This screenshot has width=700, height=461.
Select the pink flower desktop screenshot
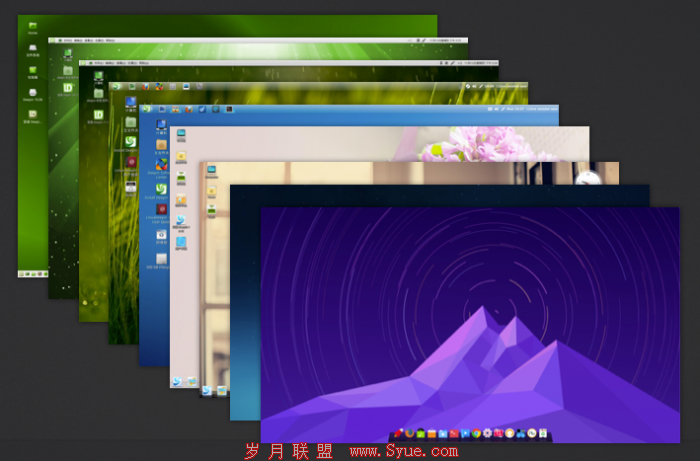379,144
